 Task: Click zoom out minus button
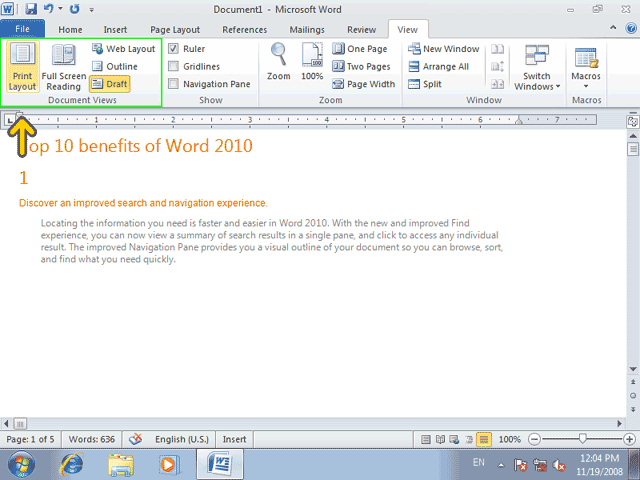[x=534, y=440]
